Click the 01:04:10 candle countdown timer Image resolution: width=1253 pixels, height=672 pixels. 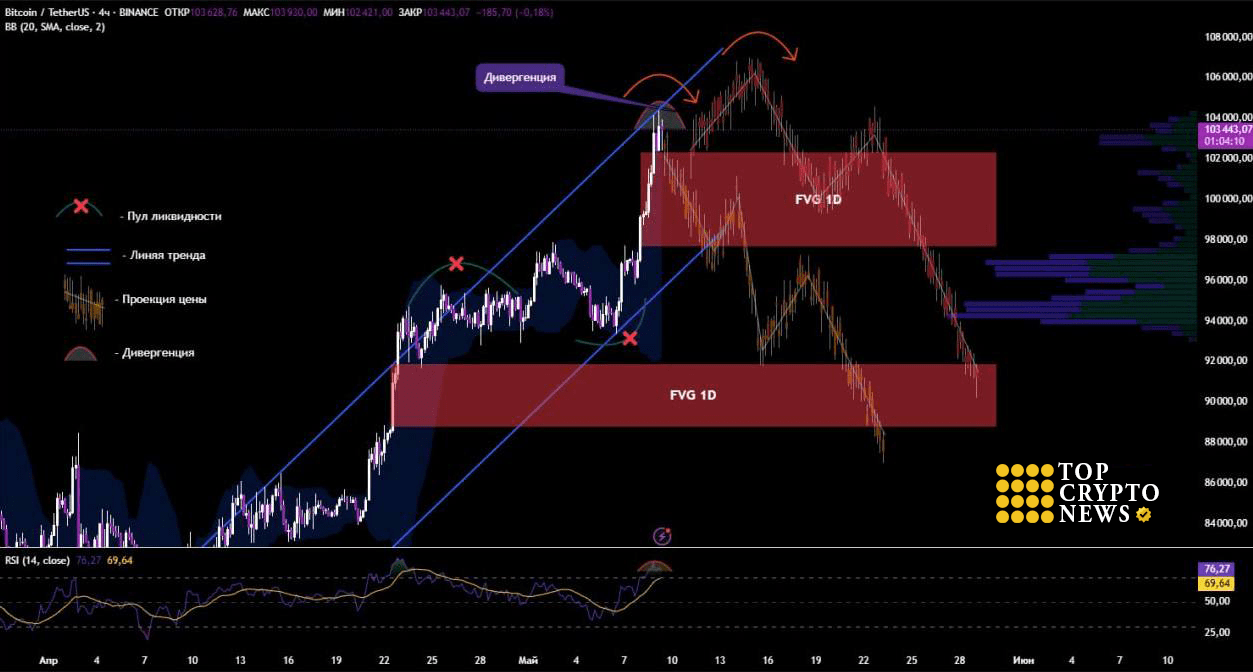1224,141
